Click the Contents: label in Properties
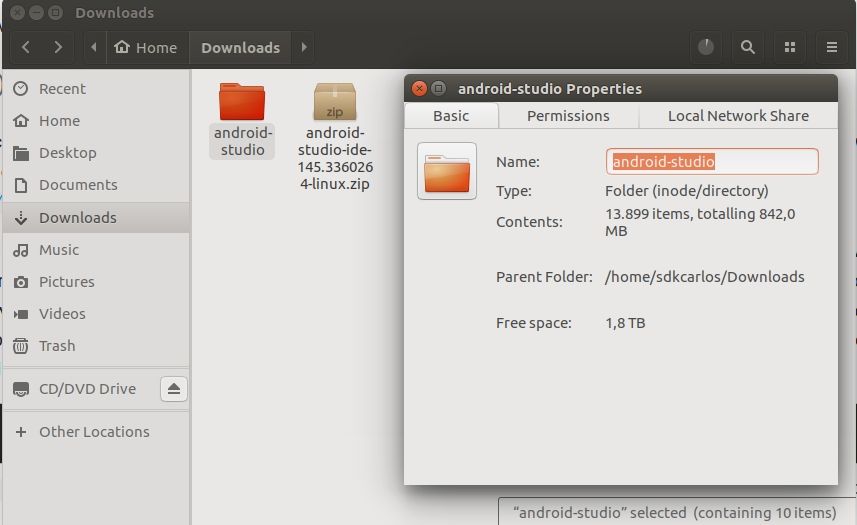 [529, 222]
